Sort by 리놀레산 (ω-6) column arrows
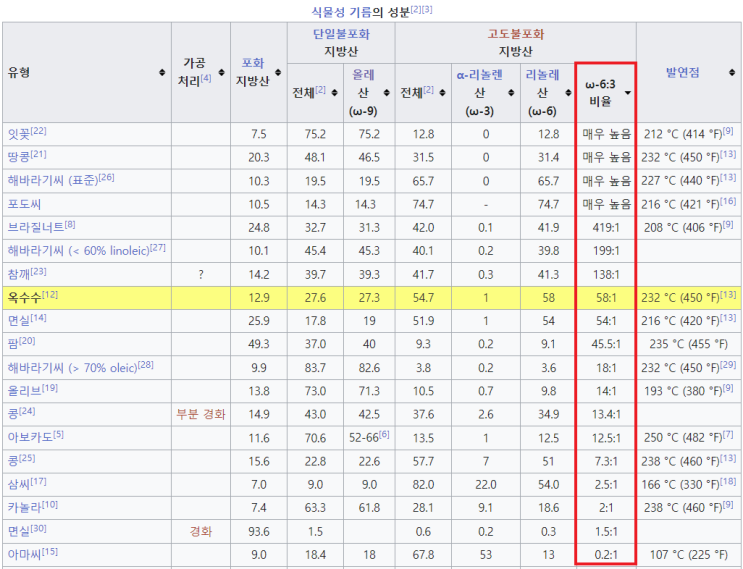Image resolution: width=743 pixels, height=569 pixels. tap(566, 92)
